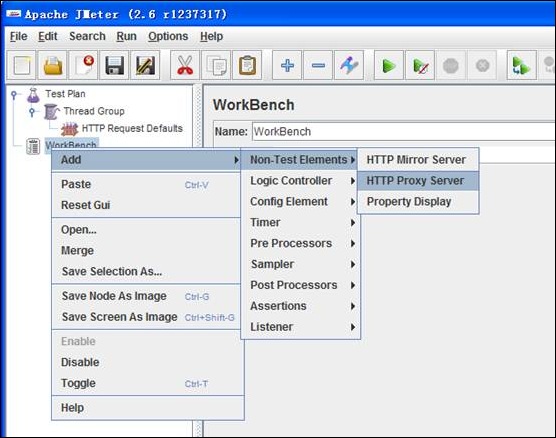
Task: Open the Edit menu
Action: pyautogui.click(x=48, y=36)
